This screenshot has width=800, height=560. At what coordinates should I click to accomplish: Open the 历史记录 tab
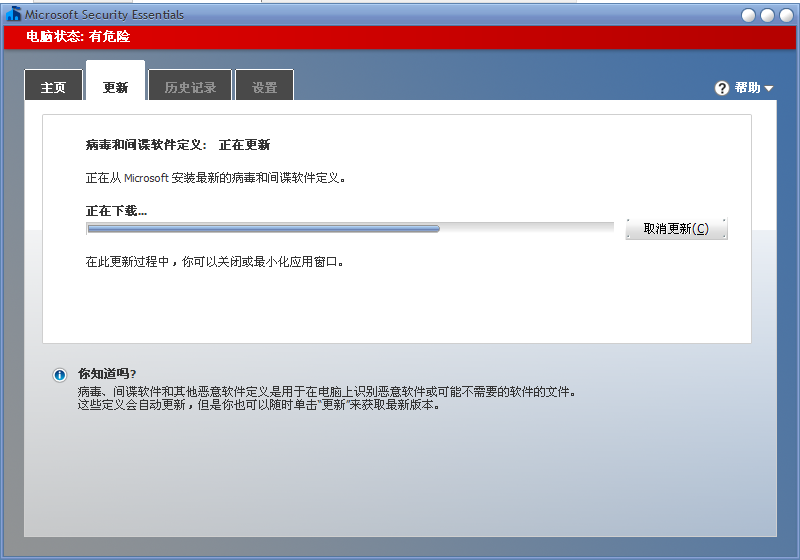click(190, 85)
